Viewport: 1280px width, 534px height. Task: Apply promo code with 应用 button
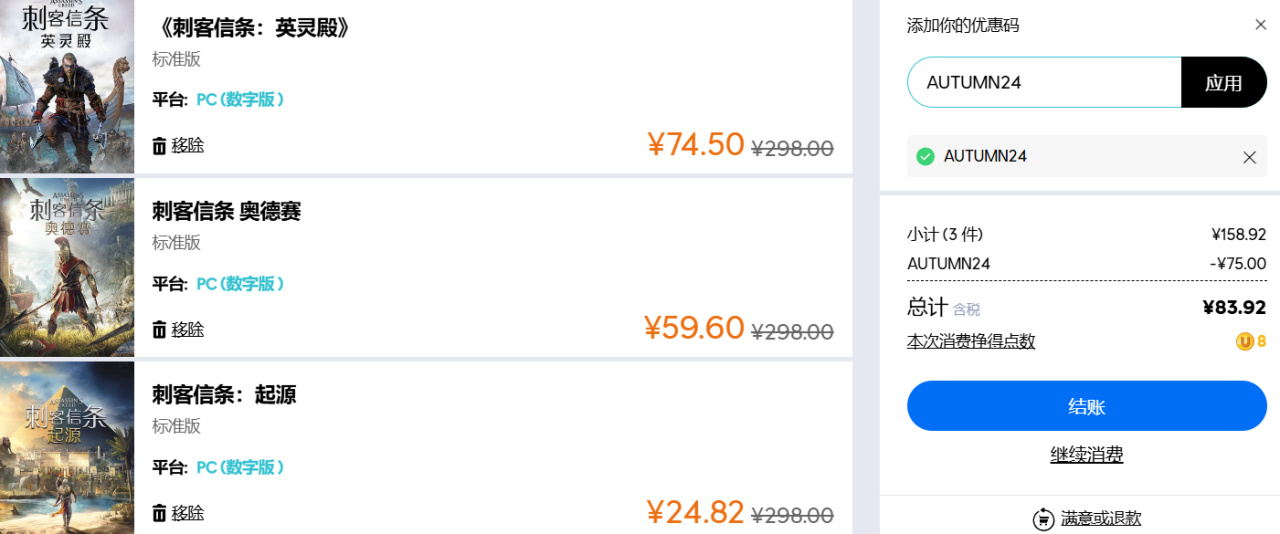pos(1224,82)
